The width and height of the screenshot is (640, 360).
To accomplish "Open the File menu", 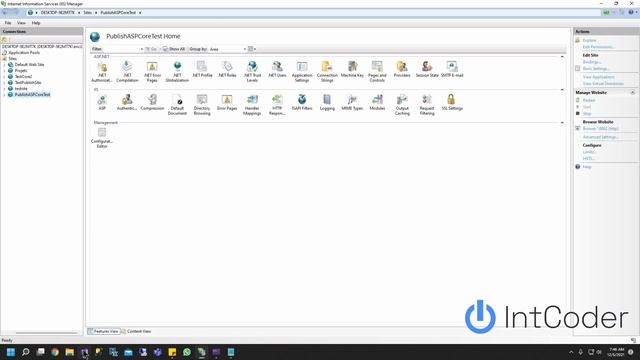I will tap(8, 23).
